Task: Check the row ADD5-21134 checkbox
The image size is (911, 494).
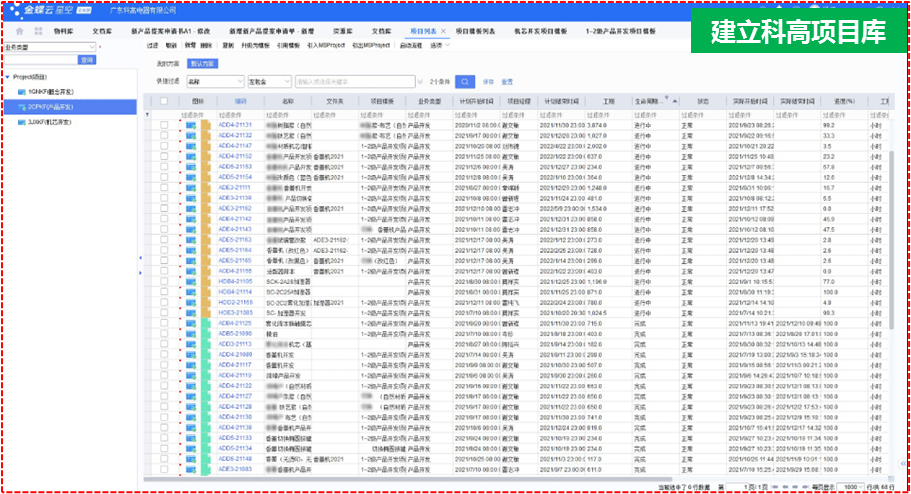Action: (164, 448)
